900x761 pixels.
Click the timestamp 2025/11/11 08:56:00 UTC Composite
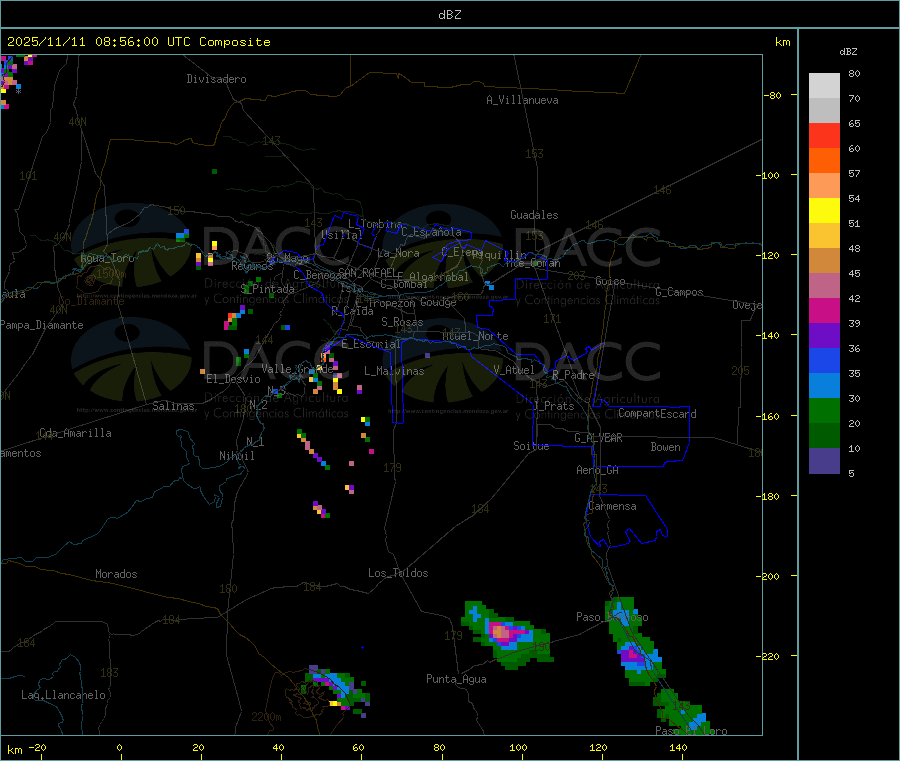(138, 42)
